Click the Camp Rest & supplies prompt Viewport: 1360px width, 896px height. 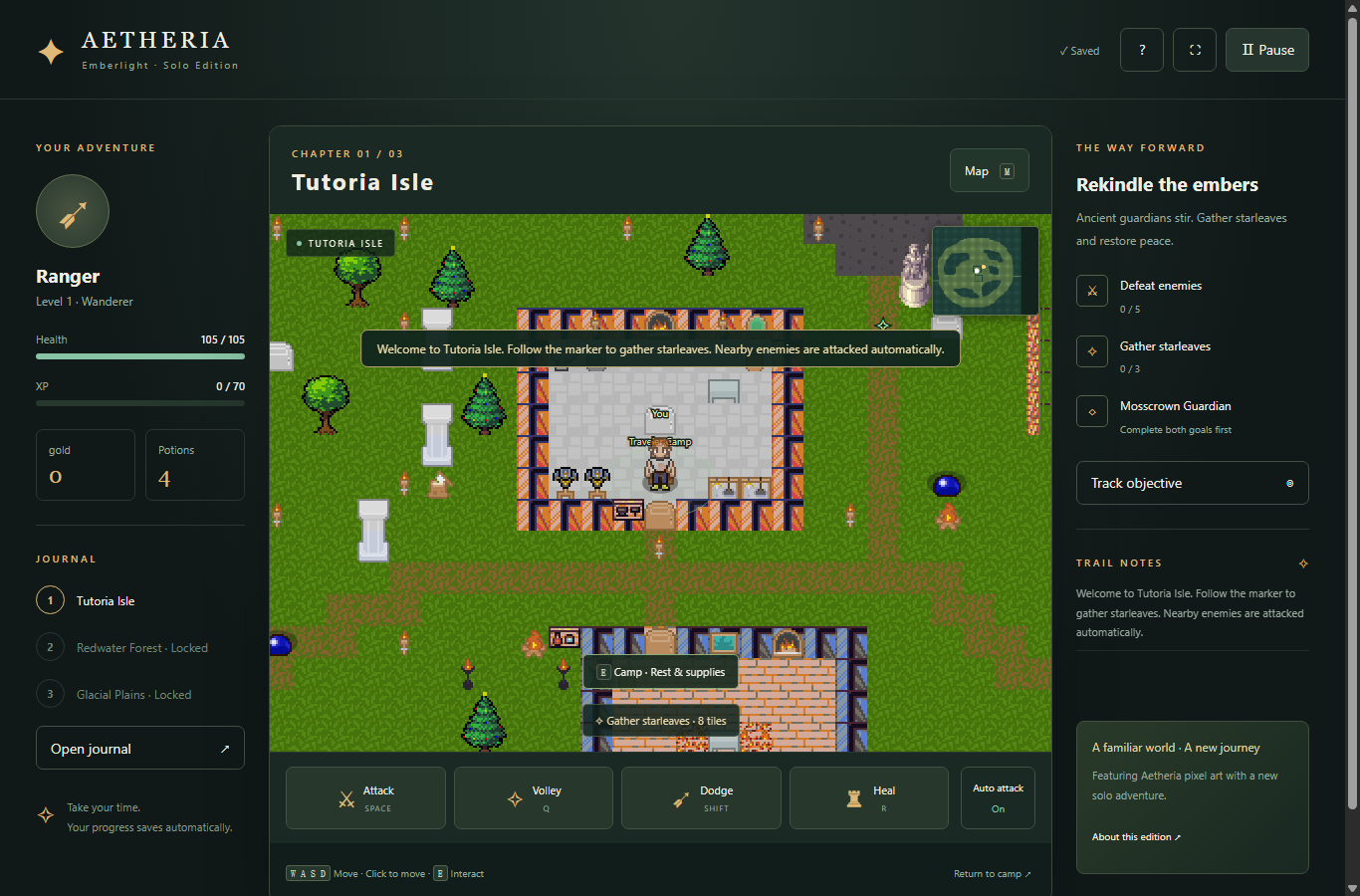point(661,672)
